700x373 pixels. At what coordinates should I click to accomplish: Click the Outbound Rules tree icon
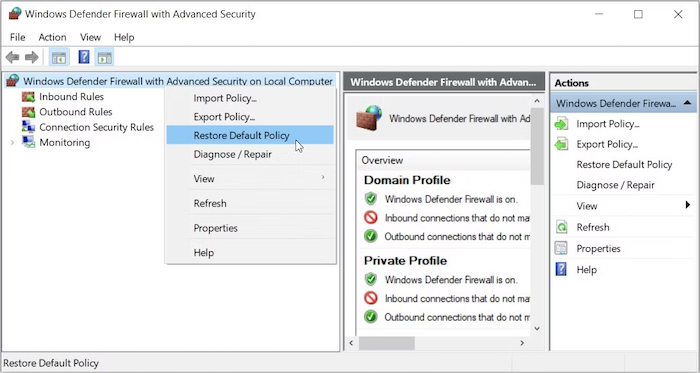tap(29, 112)
